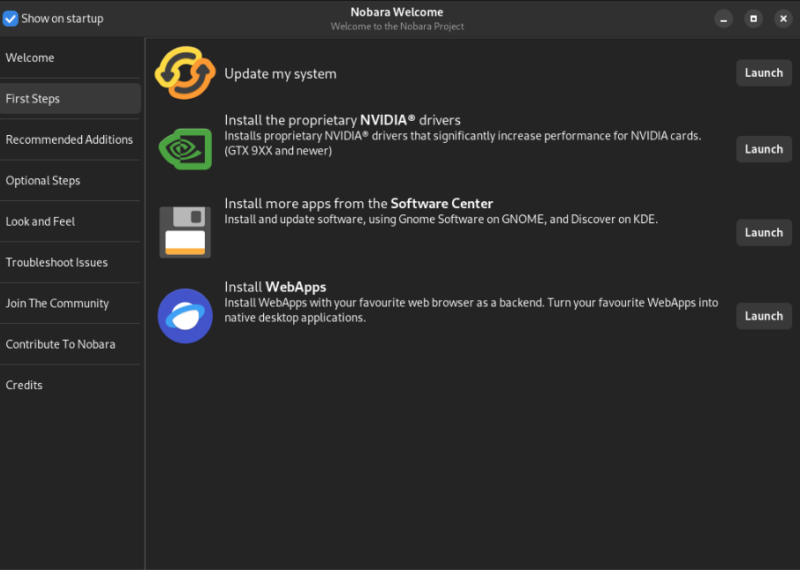Click 'Install the proprietary NVIDIA drivers' heading

(x=342, y=120)
